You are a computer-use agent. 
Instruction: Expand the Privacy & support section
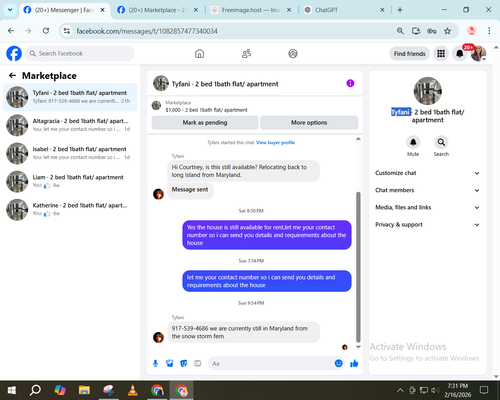click(427, 225)
